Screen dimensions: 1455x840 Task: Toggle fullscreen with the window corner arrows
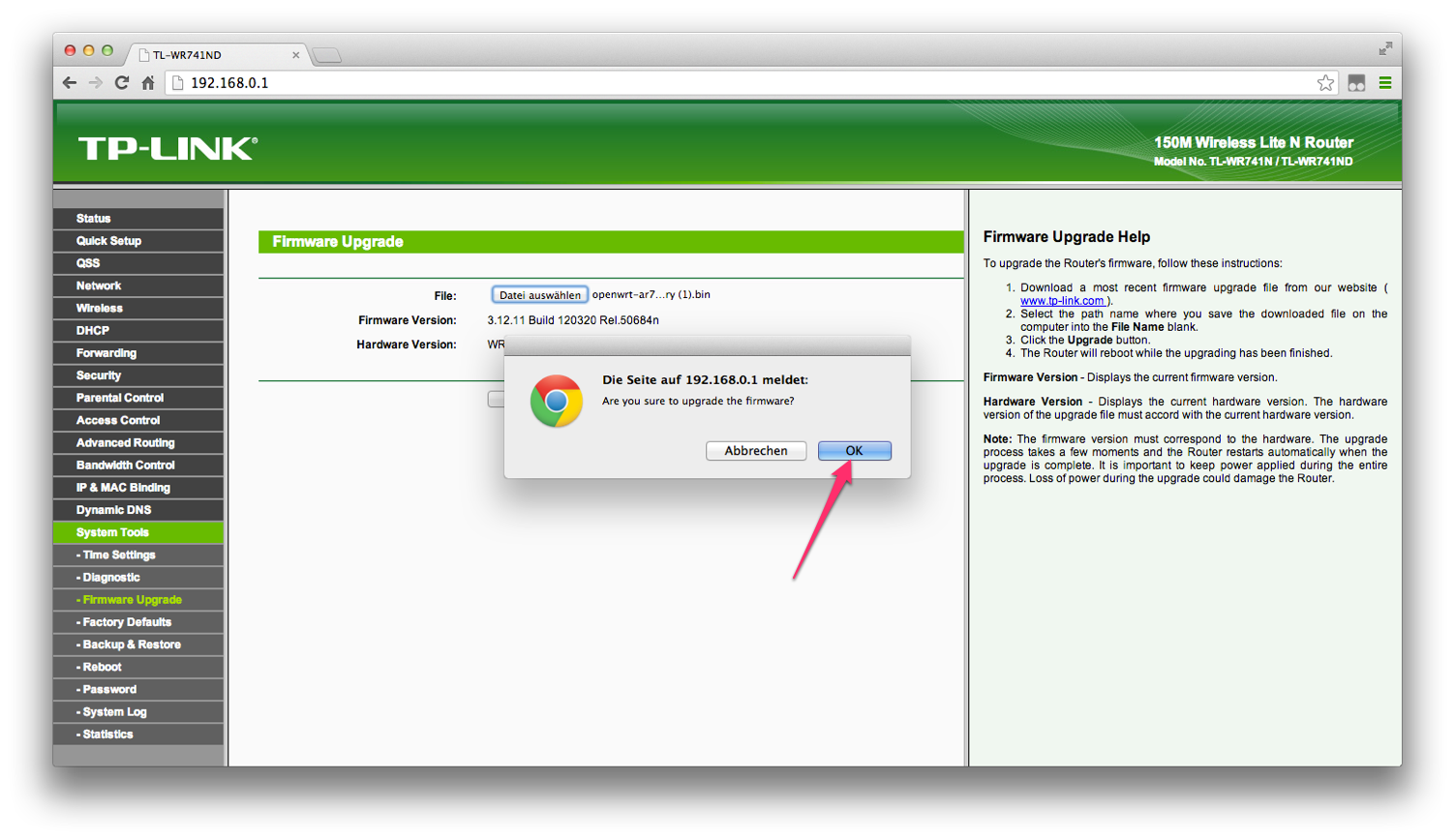1385,48
